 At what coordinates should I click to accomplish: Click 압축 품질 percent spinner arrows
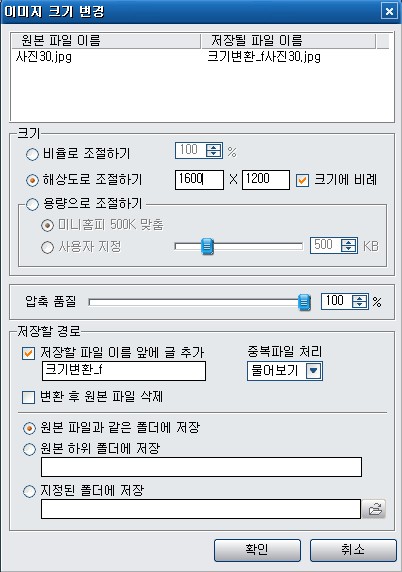359,301
